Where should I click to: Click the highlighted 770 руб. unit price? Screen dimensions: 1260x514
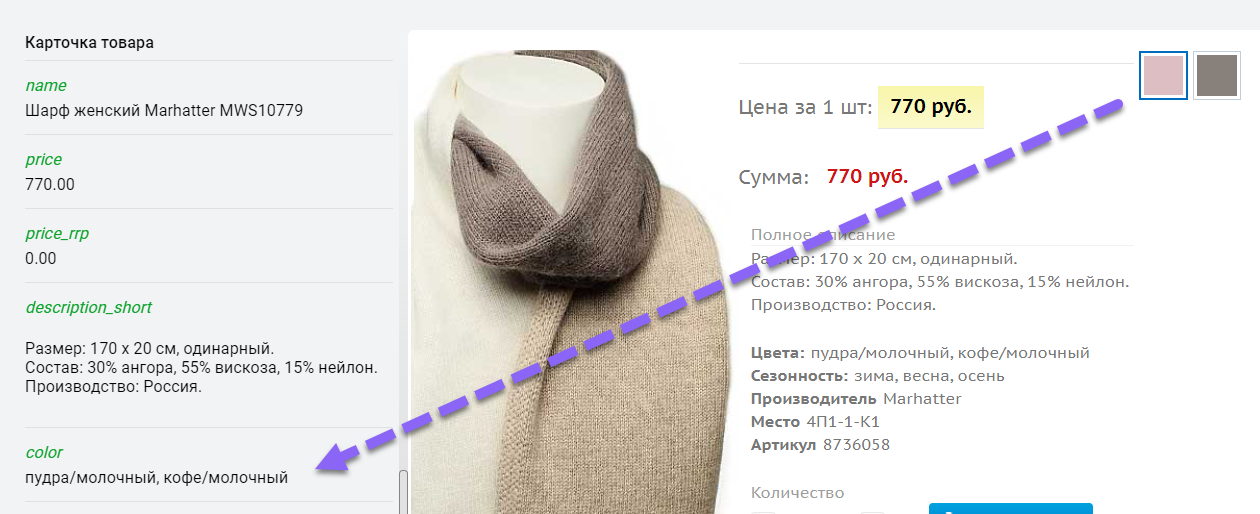pyautogui.click(x=931, y=107)
